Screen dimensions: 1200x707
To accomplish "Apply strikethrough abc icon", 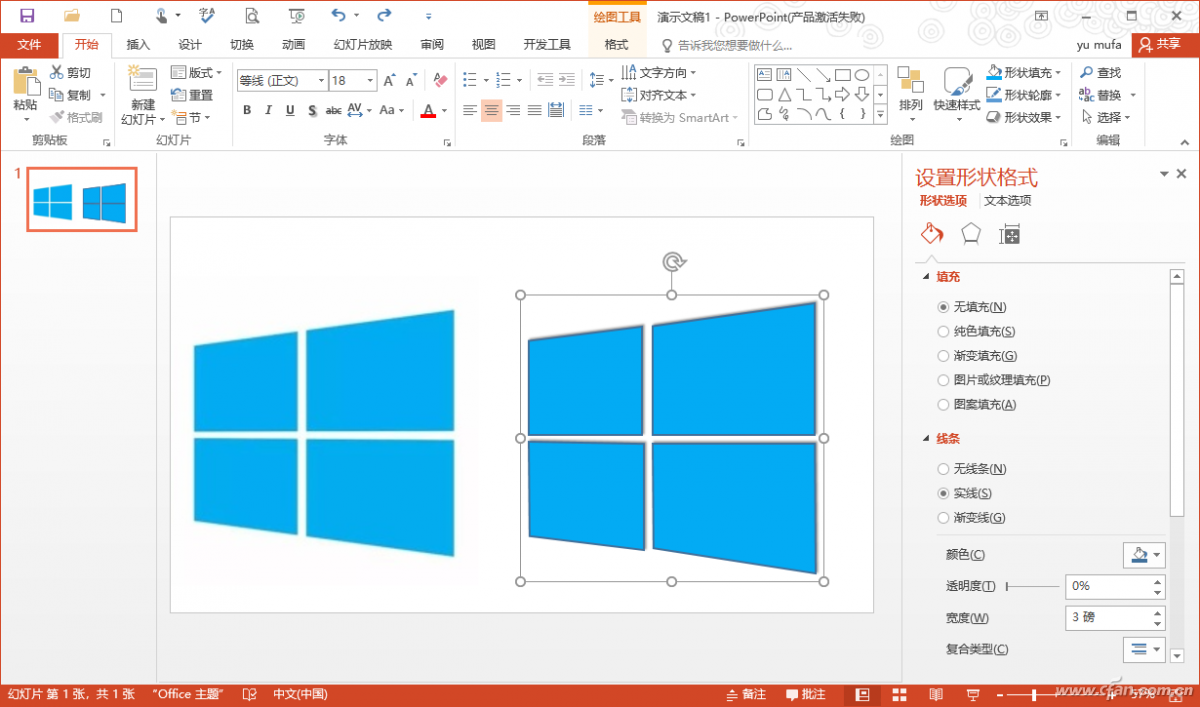I will tap(334, 111).
